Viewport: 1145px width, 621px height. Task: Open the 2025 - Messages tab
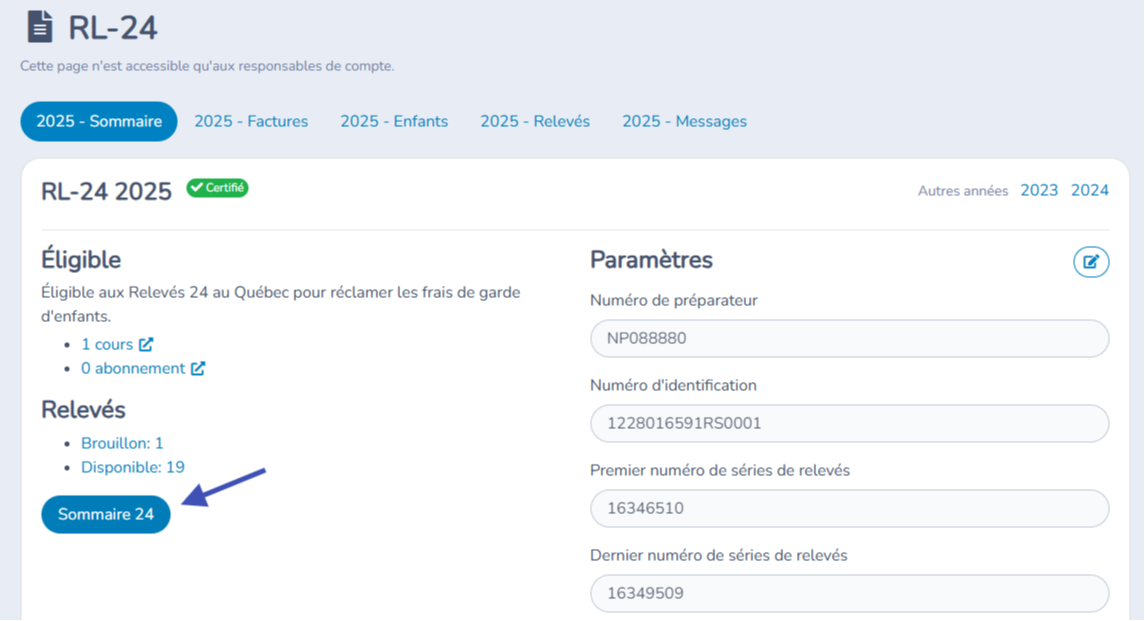tap(684, 121)
